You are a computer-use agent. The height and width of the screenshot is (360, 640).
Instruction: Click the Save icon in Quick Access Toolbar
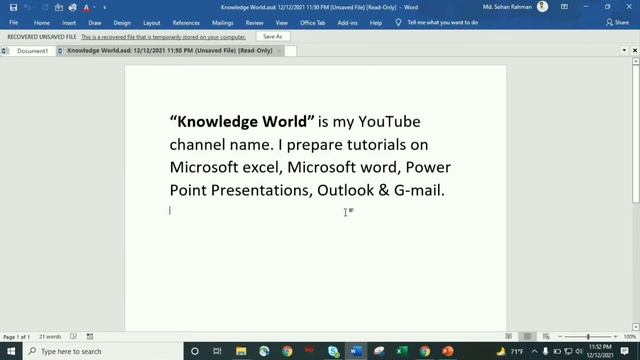coord(13,7)
